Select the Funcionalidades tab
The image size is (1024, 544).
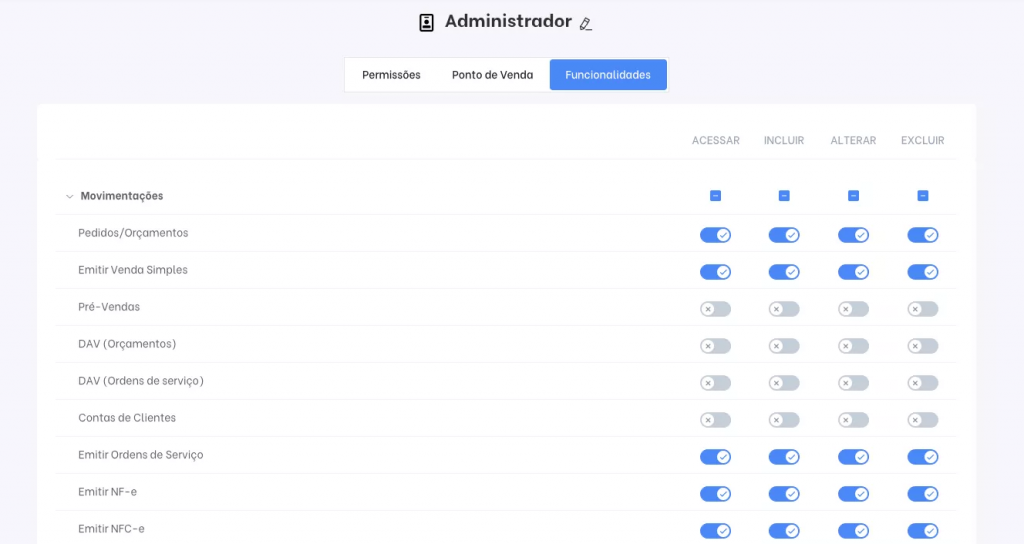[x=608, y=75]
